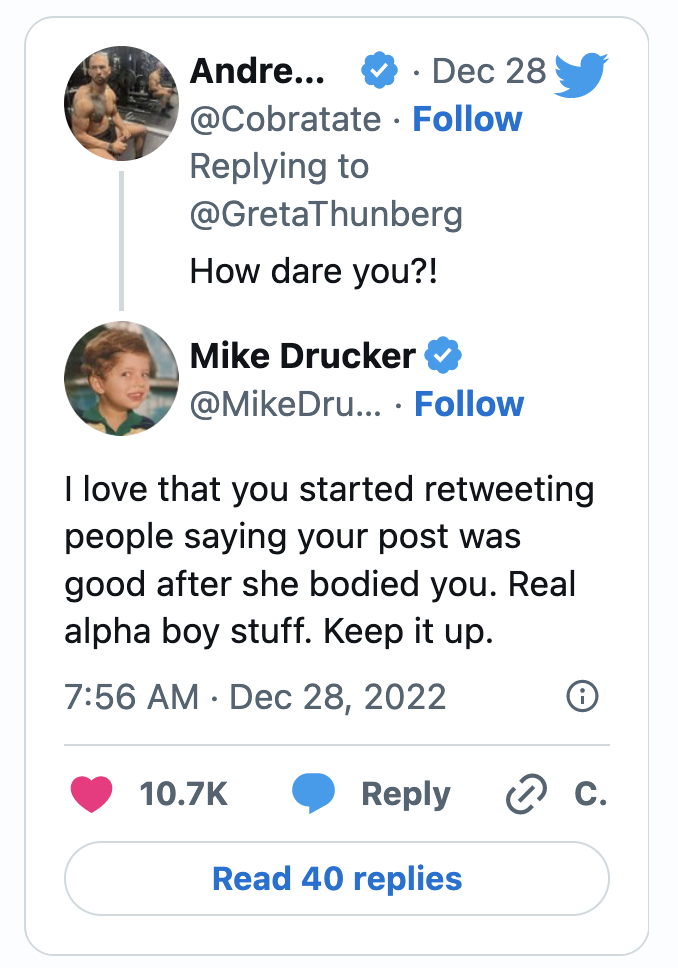Open the shirtless gym profile picture
This screenshot has width=678, height=968.
121,103
